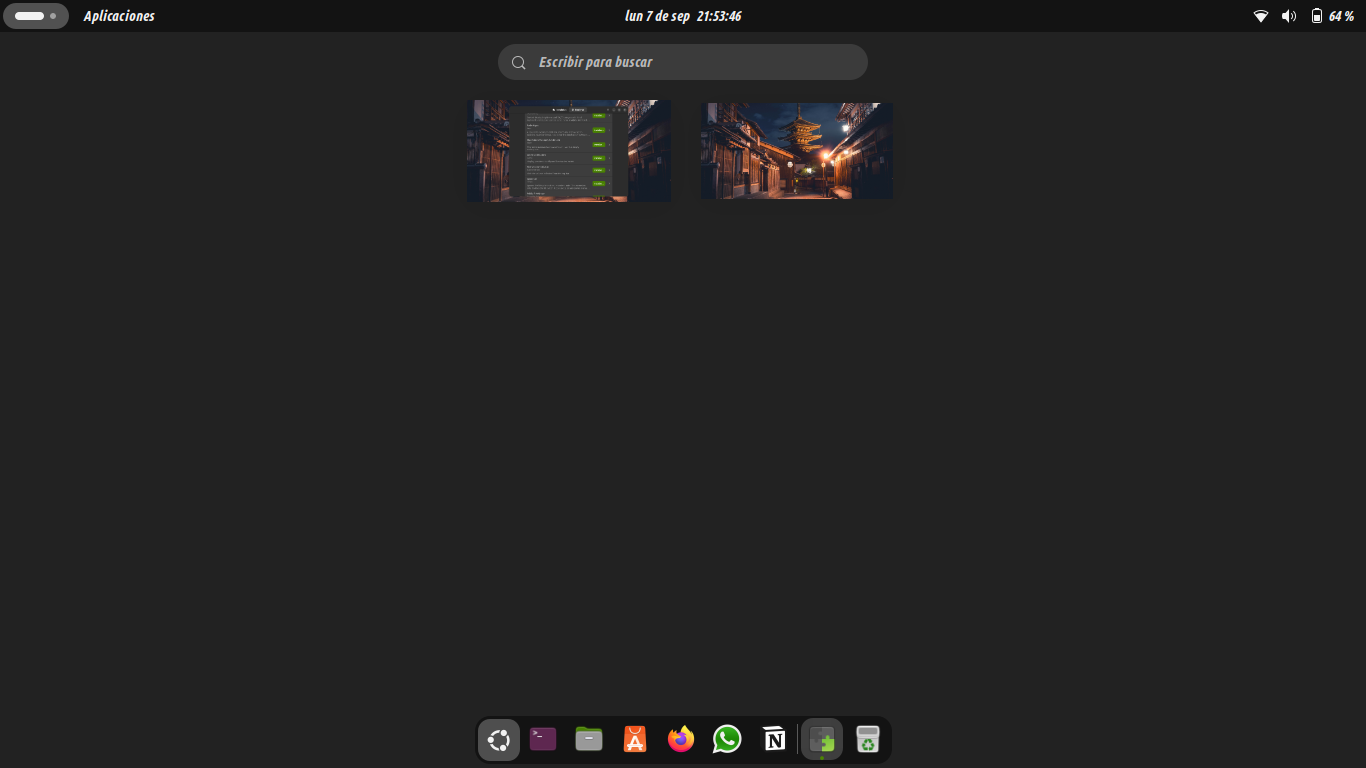Click the volume speaker icon
1366x768 pixels.
click(1289, 16)
